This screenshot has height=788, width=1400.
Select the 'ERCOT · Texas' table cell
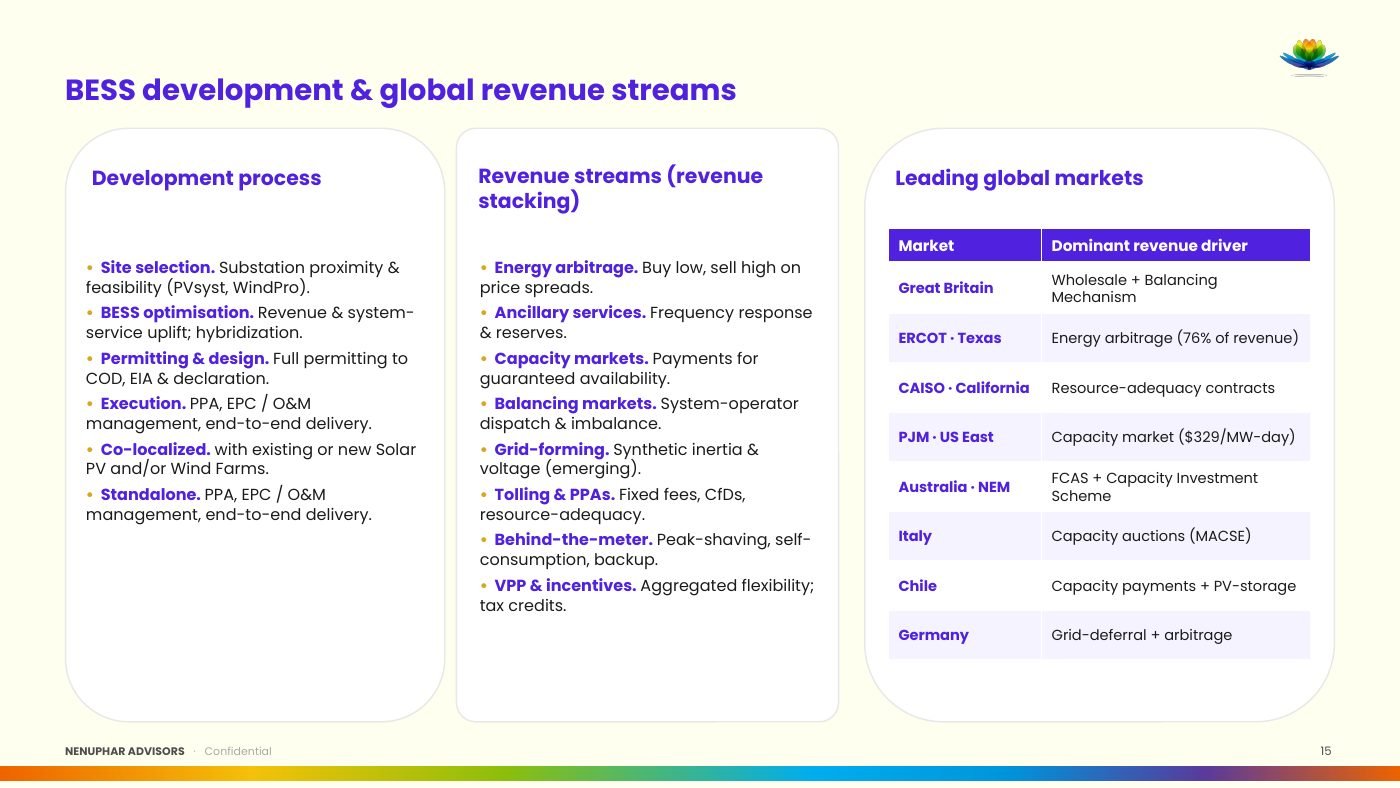tap(964, 338)
